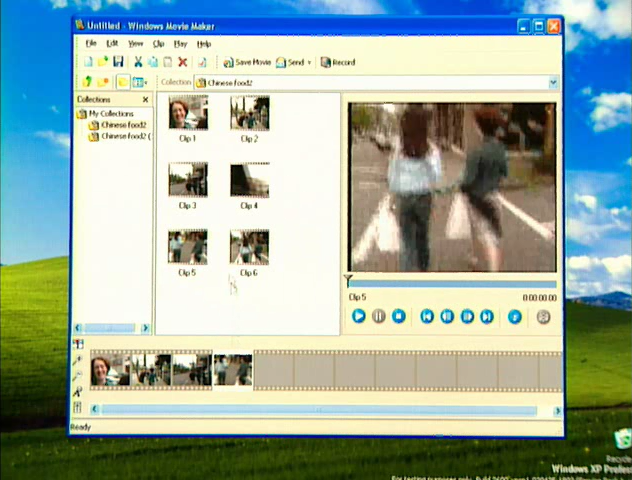Click the Copy icon
Image resolution: width=632 pixels, height=480 pixels.
pyautogui.click(x=153, y=62)
